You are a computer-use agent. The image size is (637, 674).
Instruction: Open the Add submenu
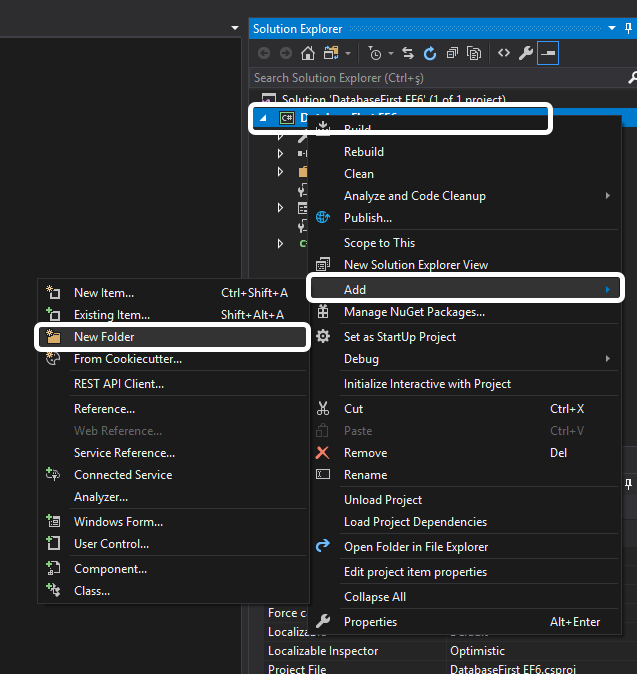coord(465,290)
